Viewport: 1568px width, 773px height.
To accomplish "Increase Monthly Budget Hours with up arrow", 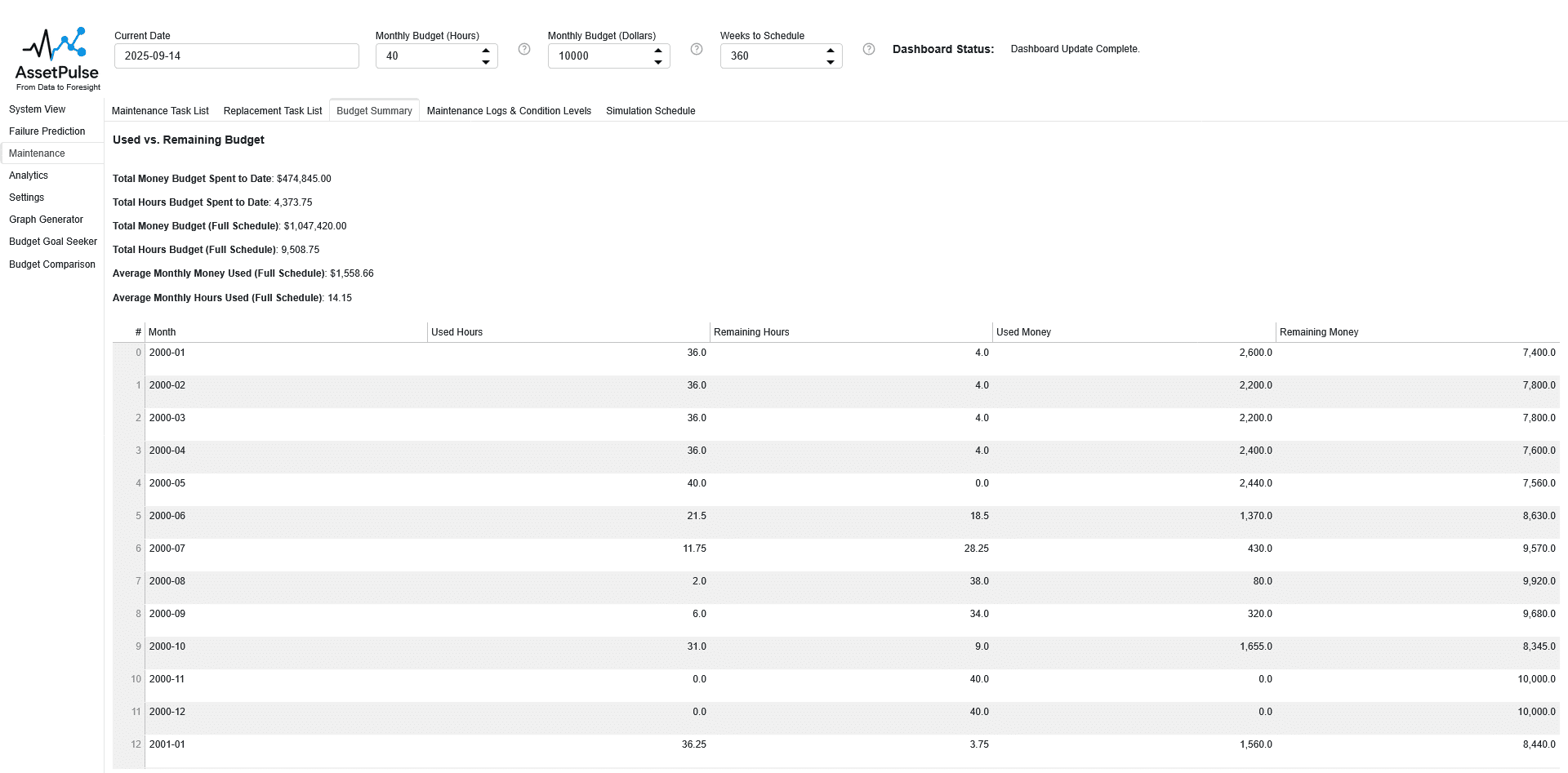I will 486,51.
